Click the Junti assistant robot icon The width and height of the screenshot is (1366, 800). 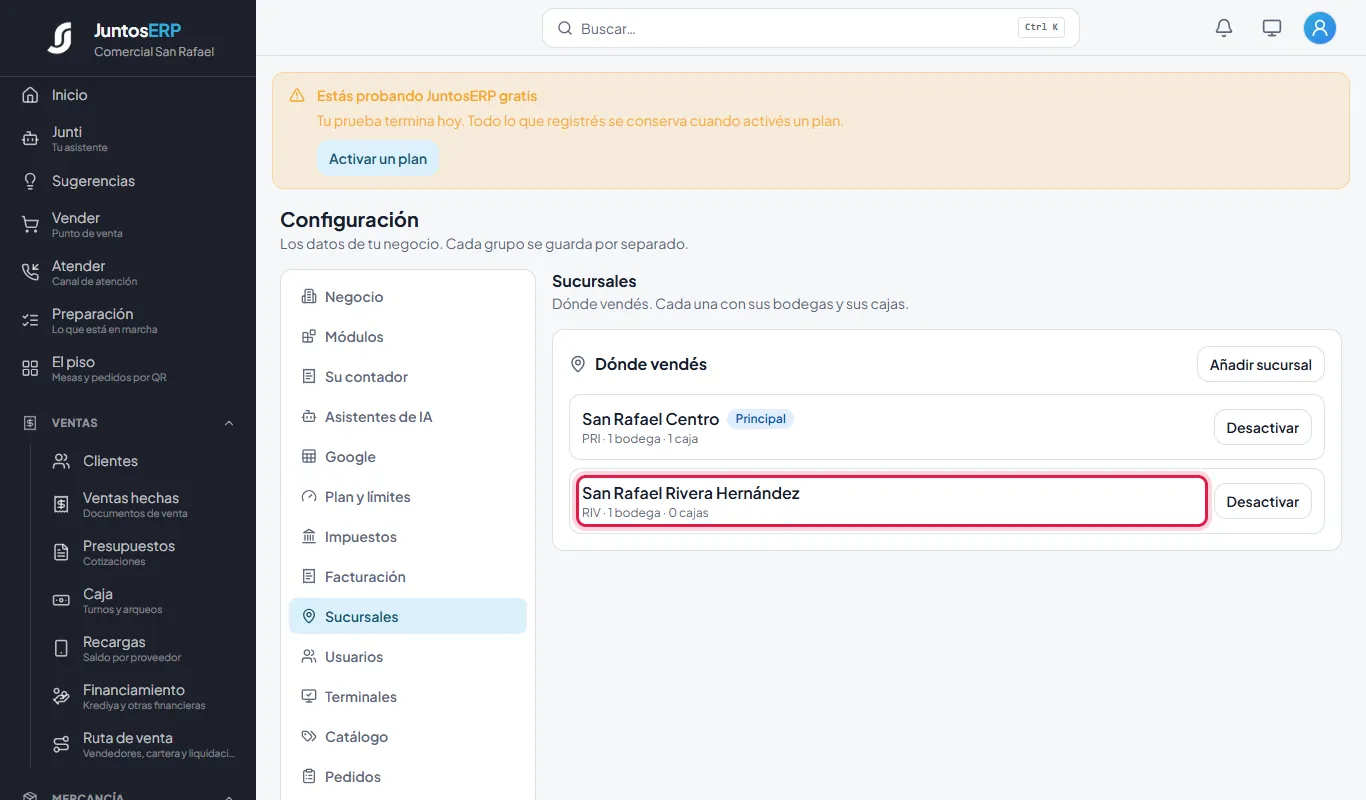point(30,139)
